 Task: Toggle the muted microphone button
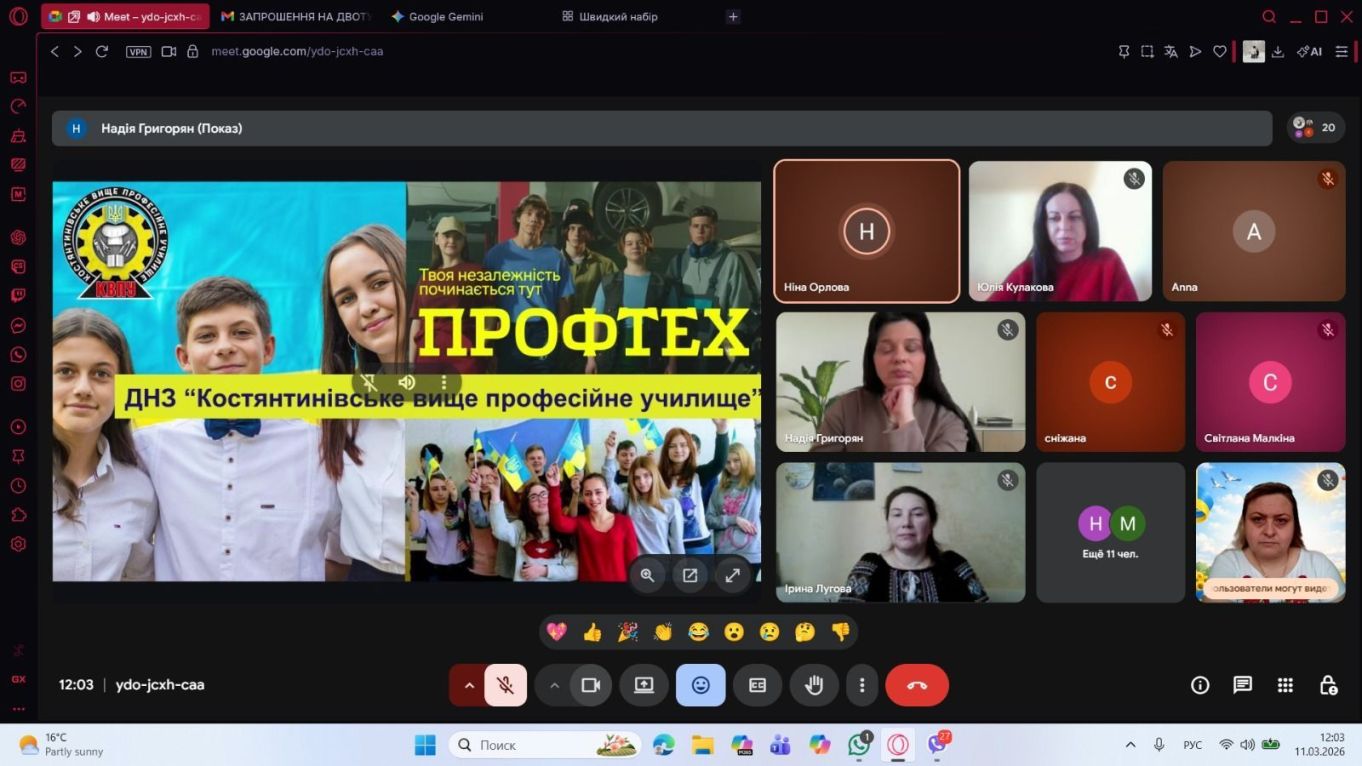click(x=506, y=685)
